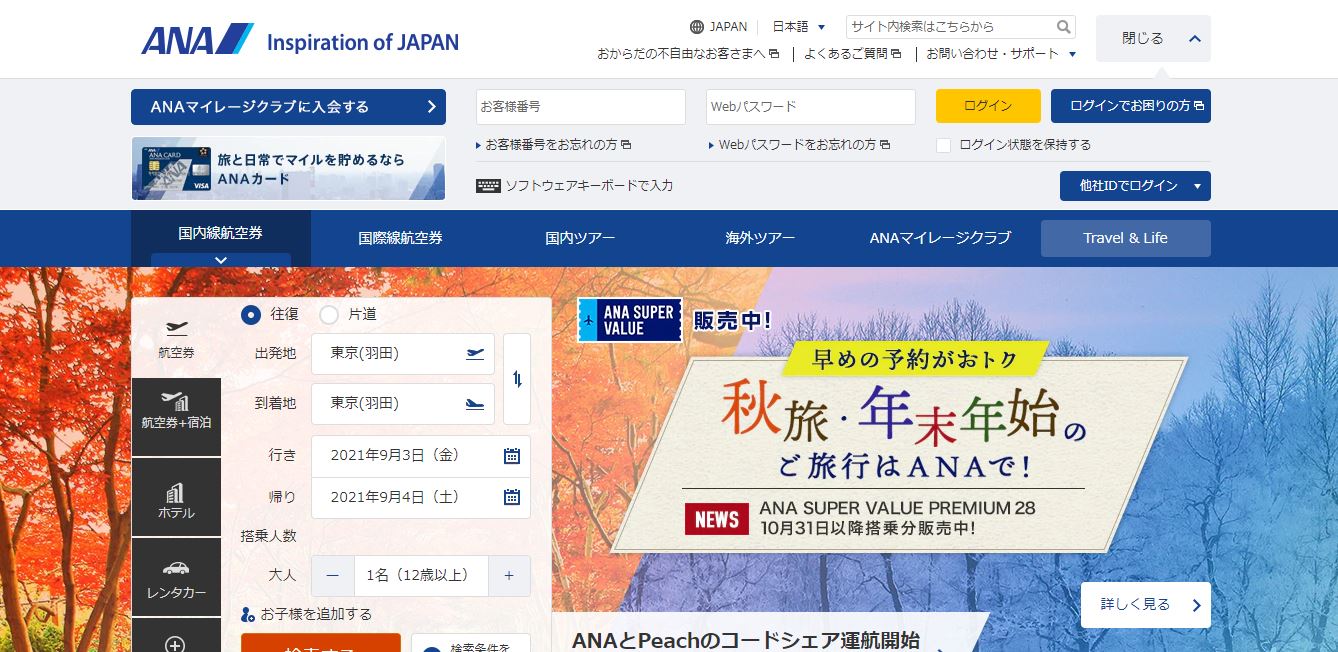This screenshot has height=652, width=1338.
Task: Open calendar for 帰り date
Action: (512, 497)
